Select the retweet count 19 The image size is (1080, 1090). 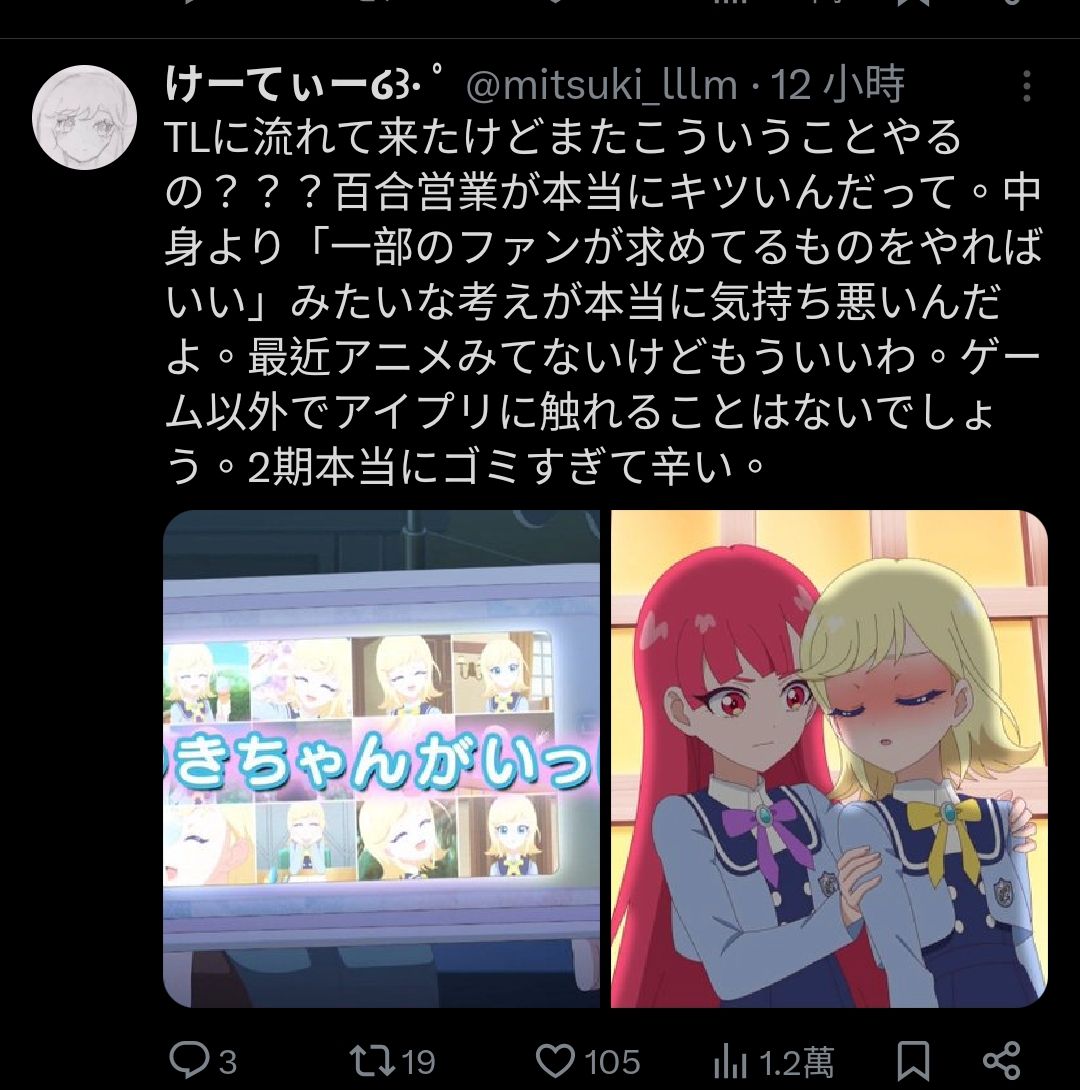click(418, 1062)
